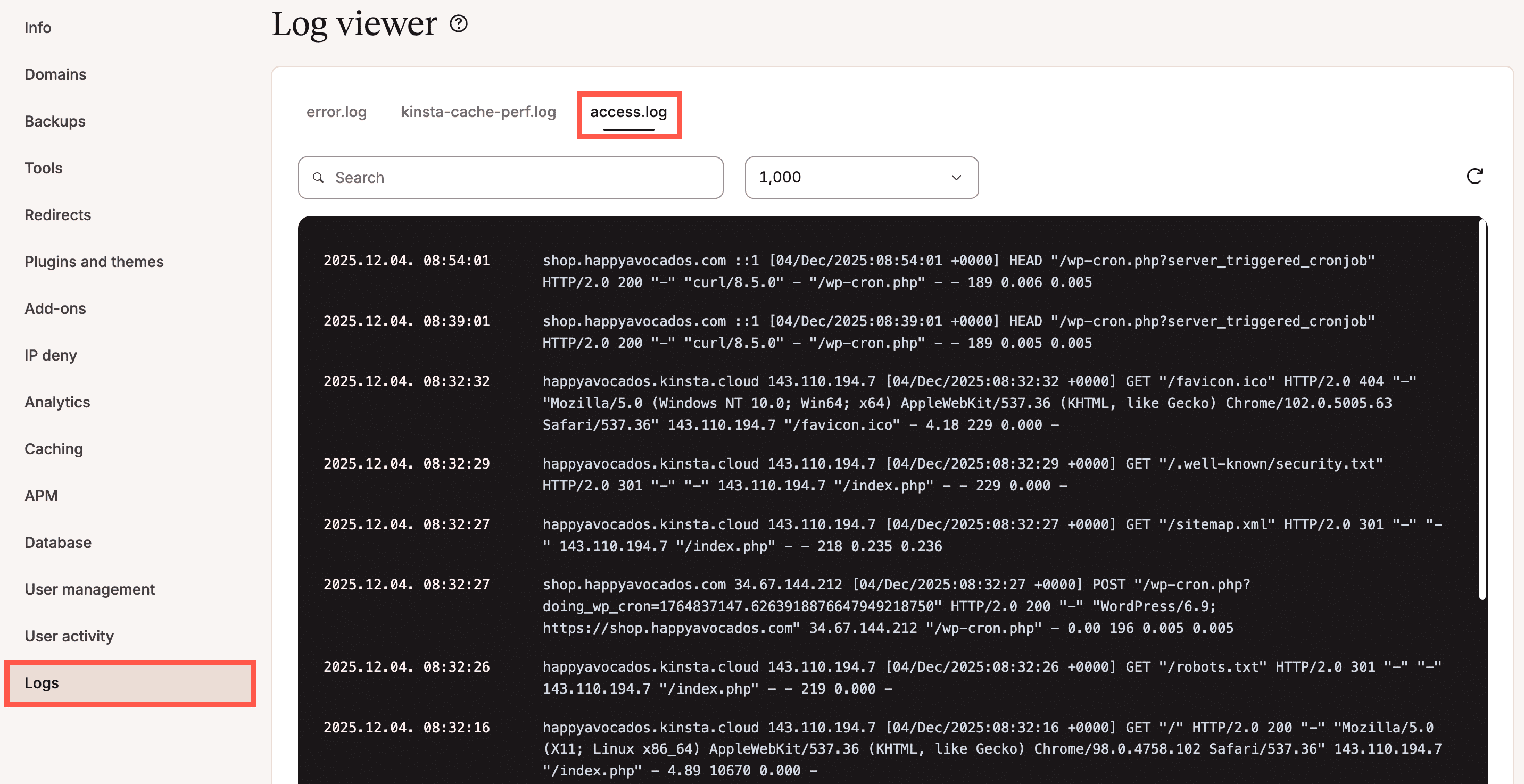
Task: Select the access.log tab
Action: coord(628,112)
